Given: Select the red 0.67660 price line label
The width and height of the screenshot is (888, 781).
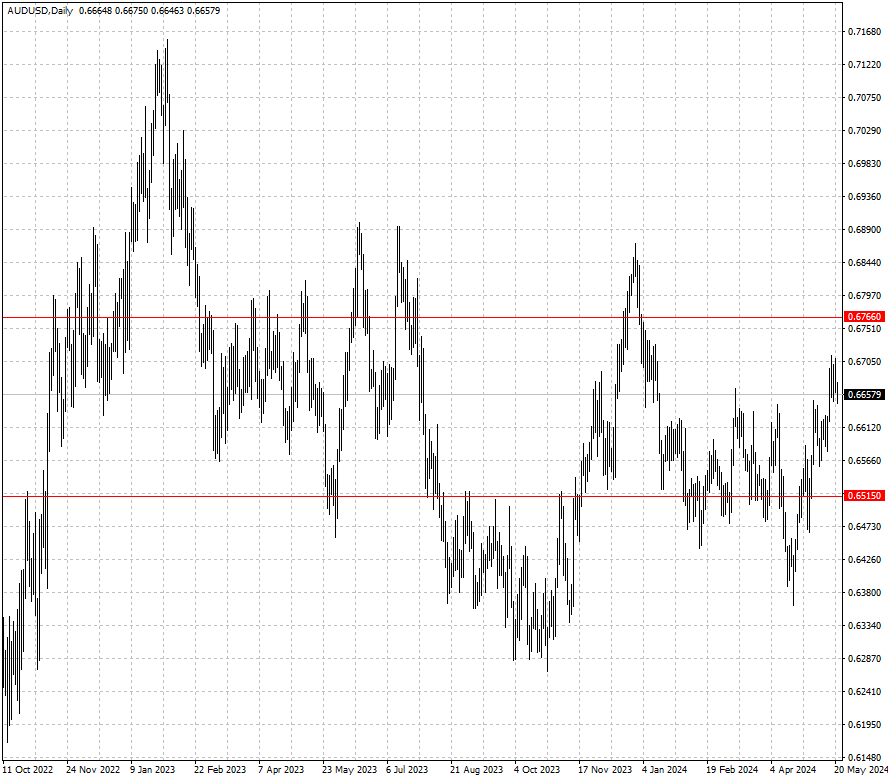Looking at the screenshot, I should pyautogui.click(x=864, y=317).
